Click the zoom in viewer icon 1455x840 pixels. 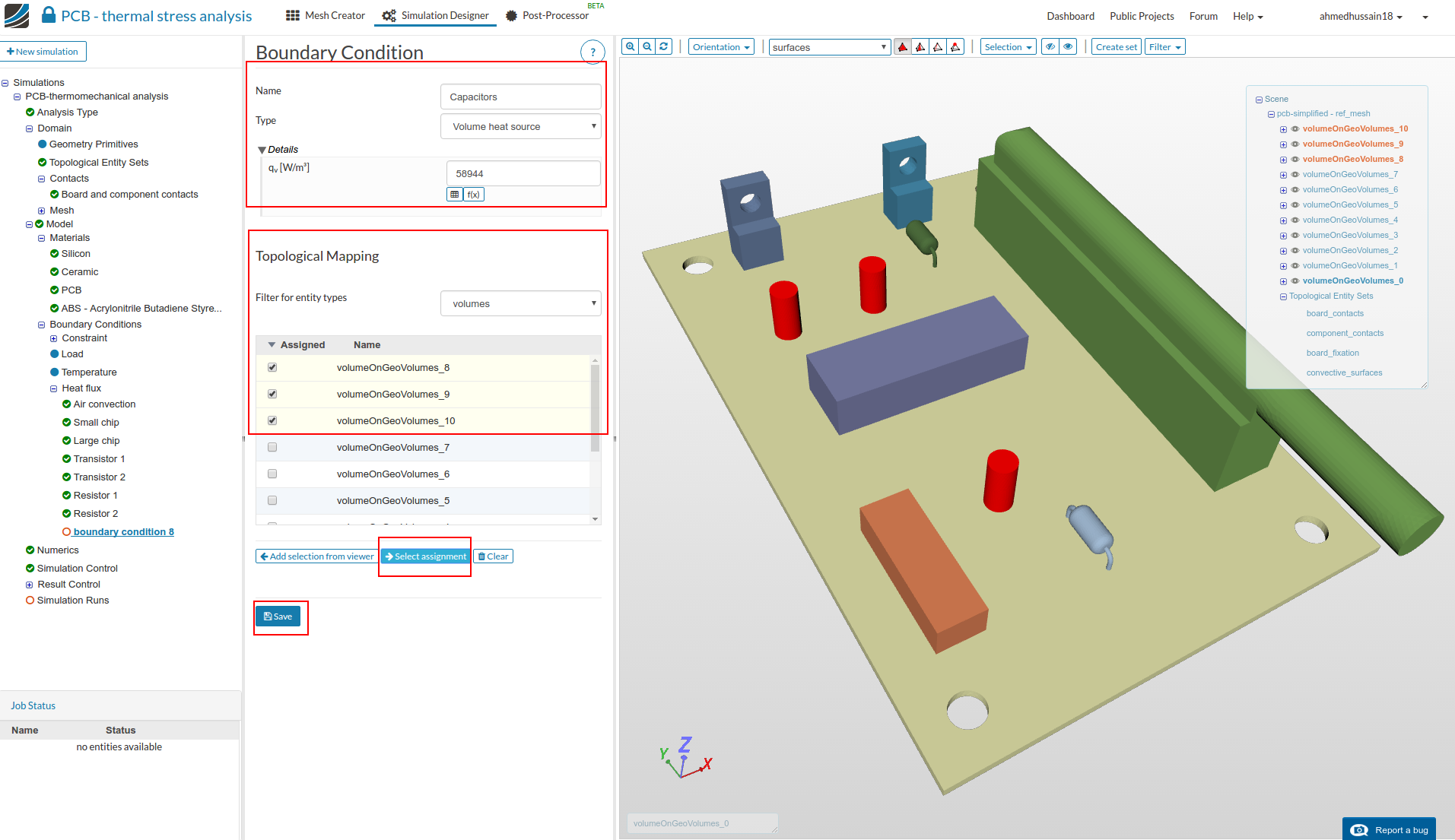[x=630, y=47]
